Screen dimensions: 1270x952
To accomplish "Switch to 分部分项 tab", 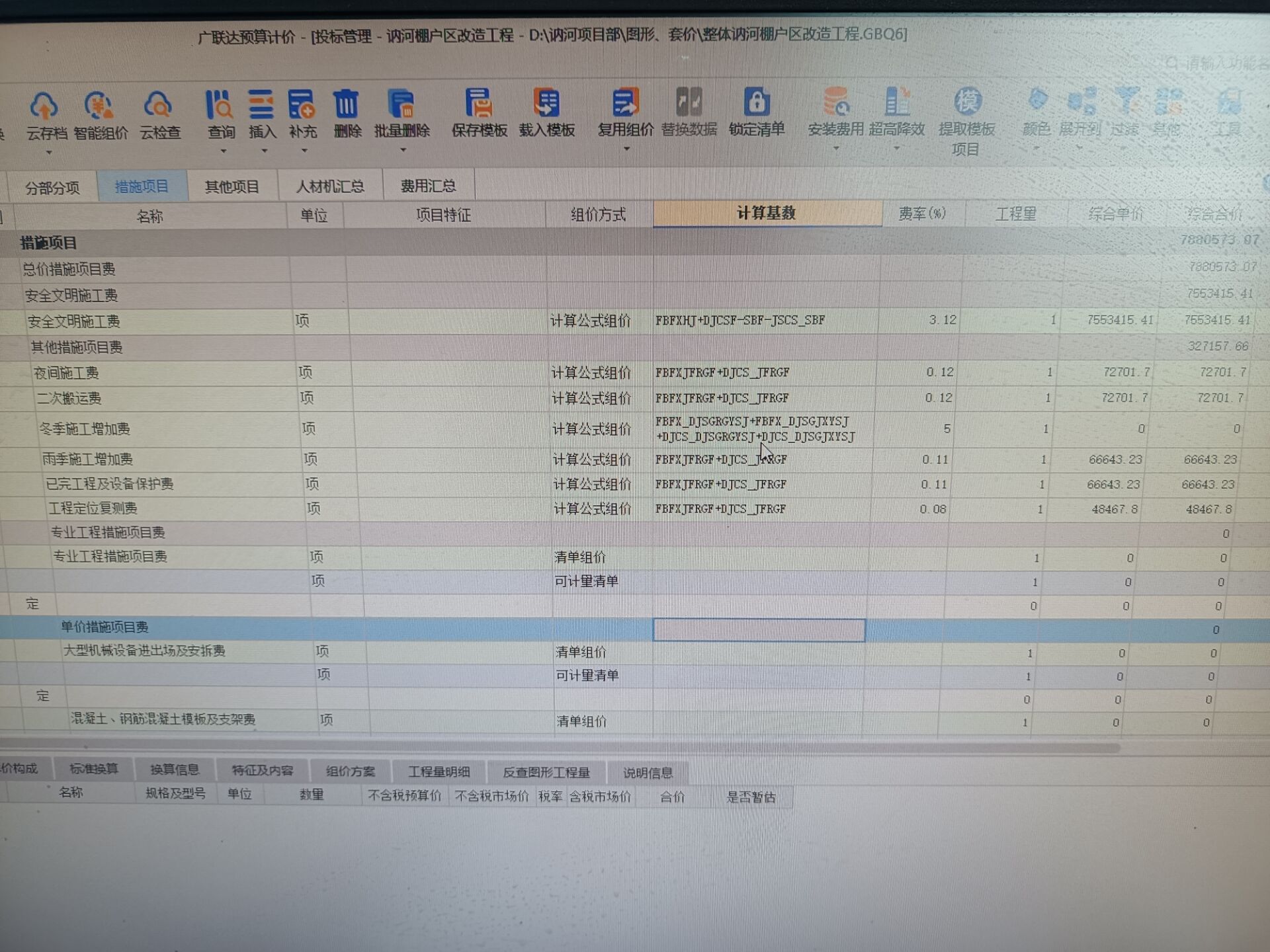I will 52,188.
